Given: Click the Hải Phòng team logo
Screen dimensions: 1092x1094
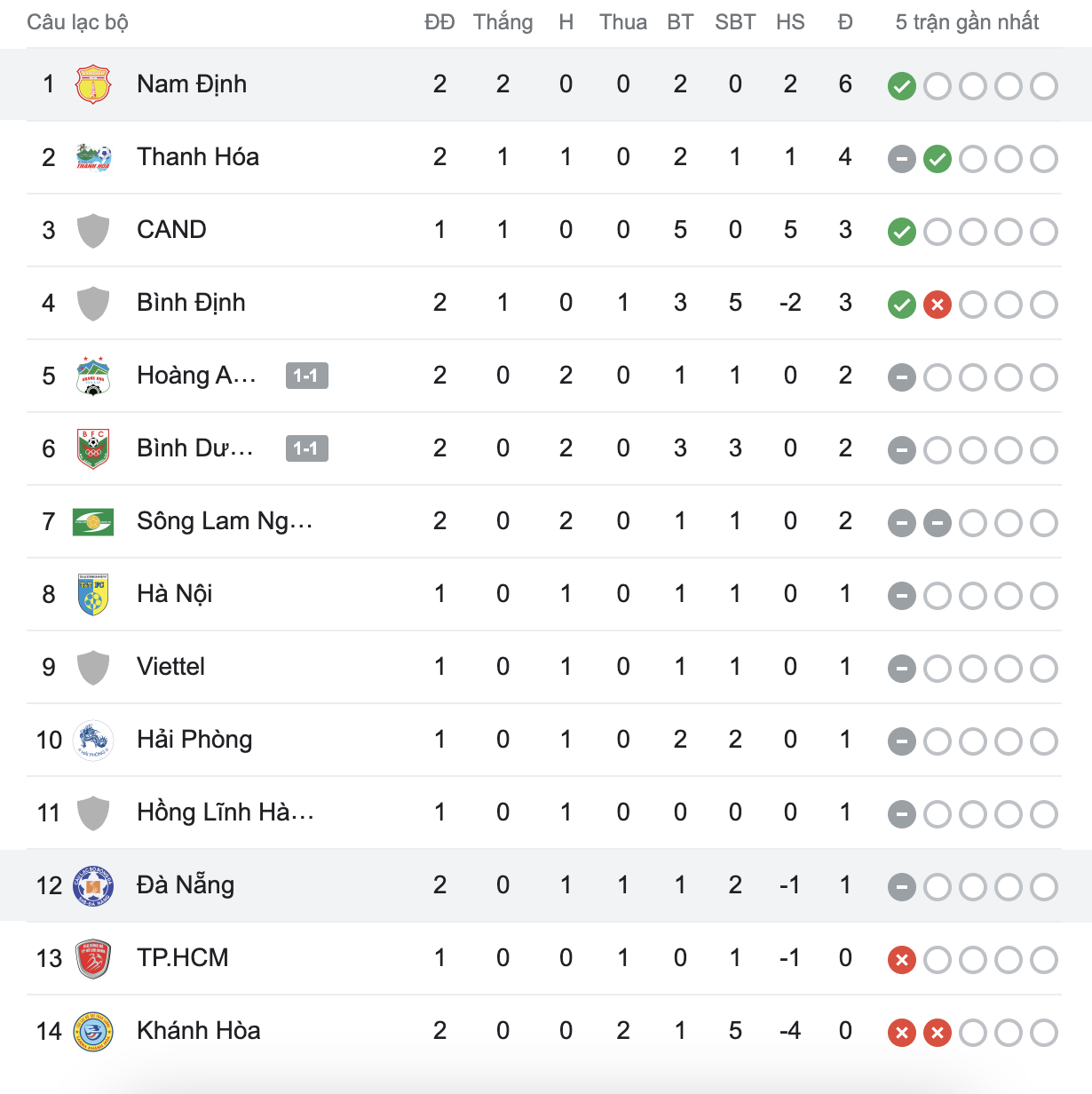Looking at the screenshot, I should pos(92,740).
